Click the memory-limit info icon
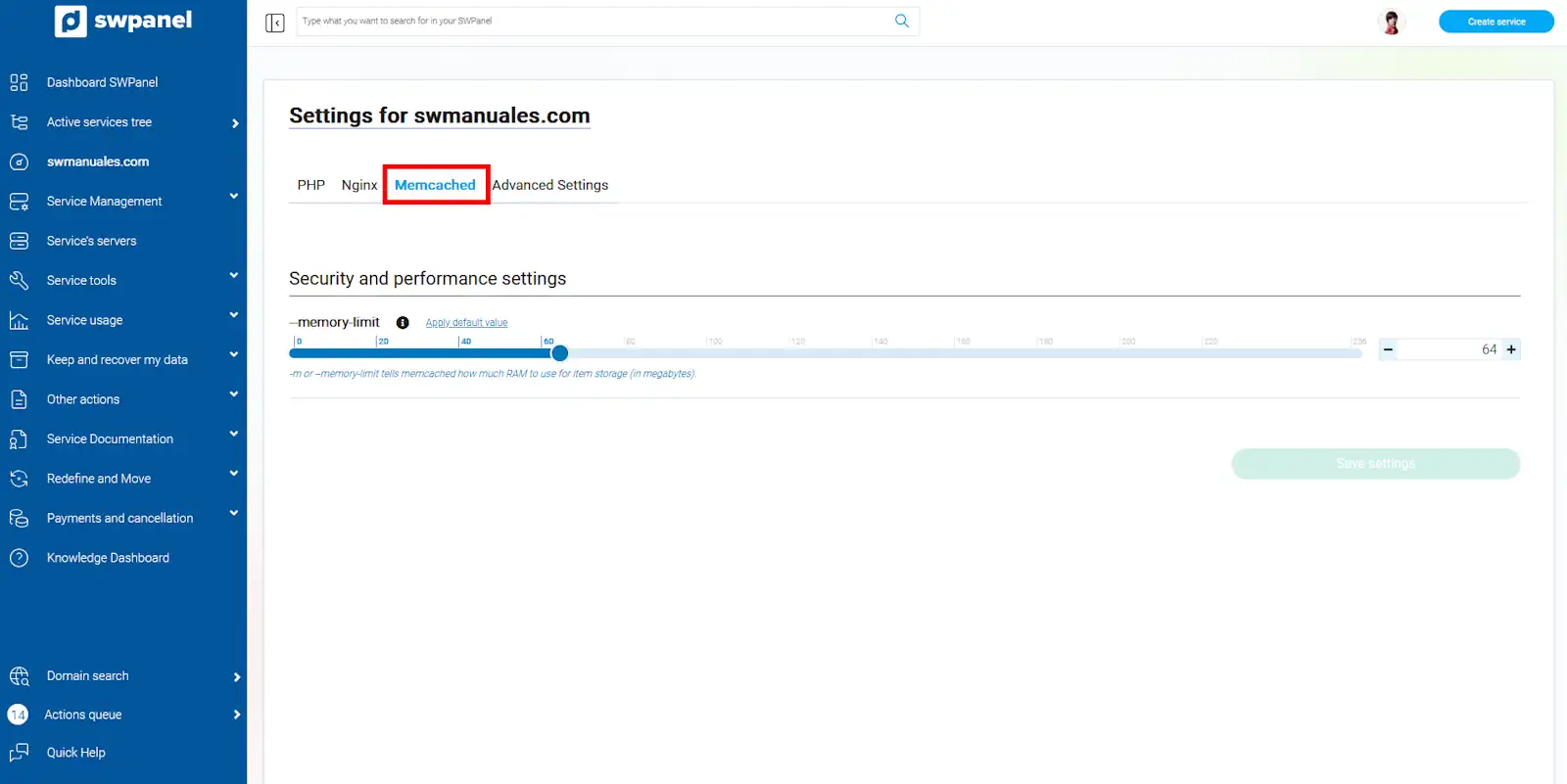Screen dimensions: 1567x784 403,323
